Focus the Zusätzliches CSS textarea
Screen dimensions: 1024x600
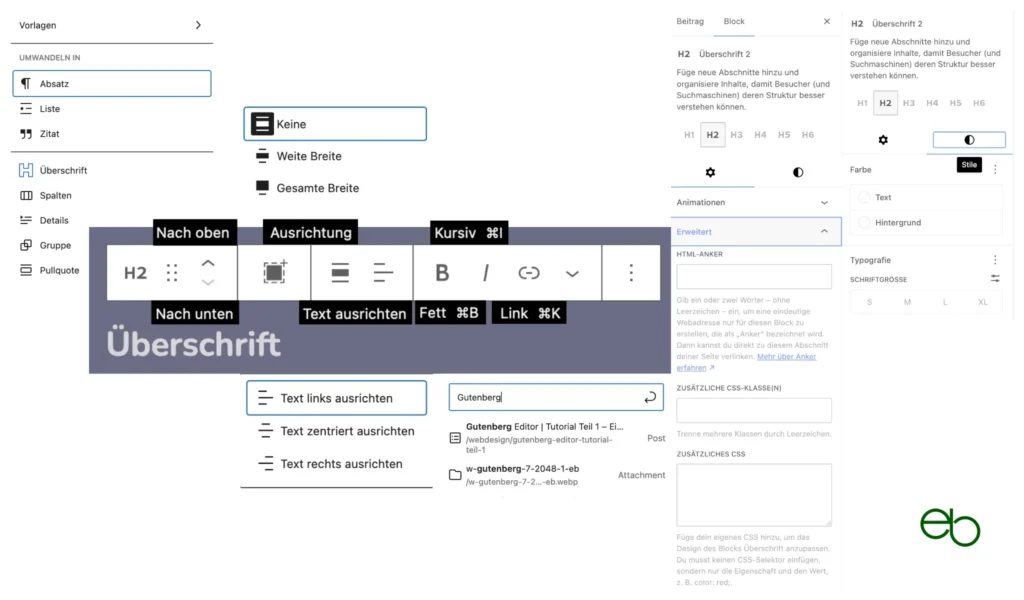pos(754,495)
